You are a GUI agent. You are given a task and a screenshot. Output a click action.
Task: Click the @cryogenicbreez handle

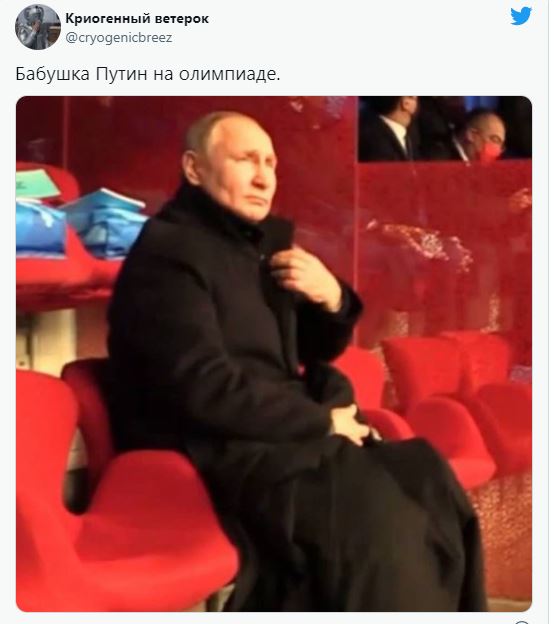coord(119,38)
